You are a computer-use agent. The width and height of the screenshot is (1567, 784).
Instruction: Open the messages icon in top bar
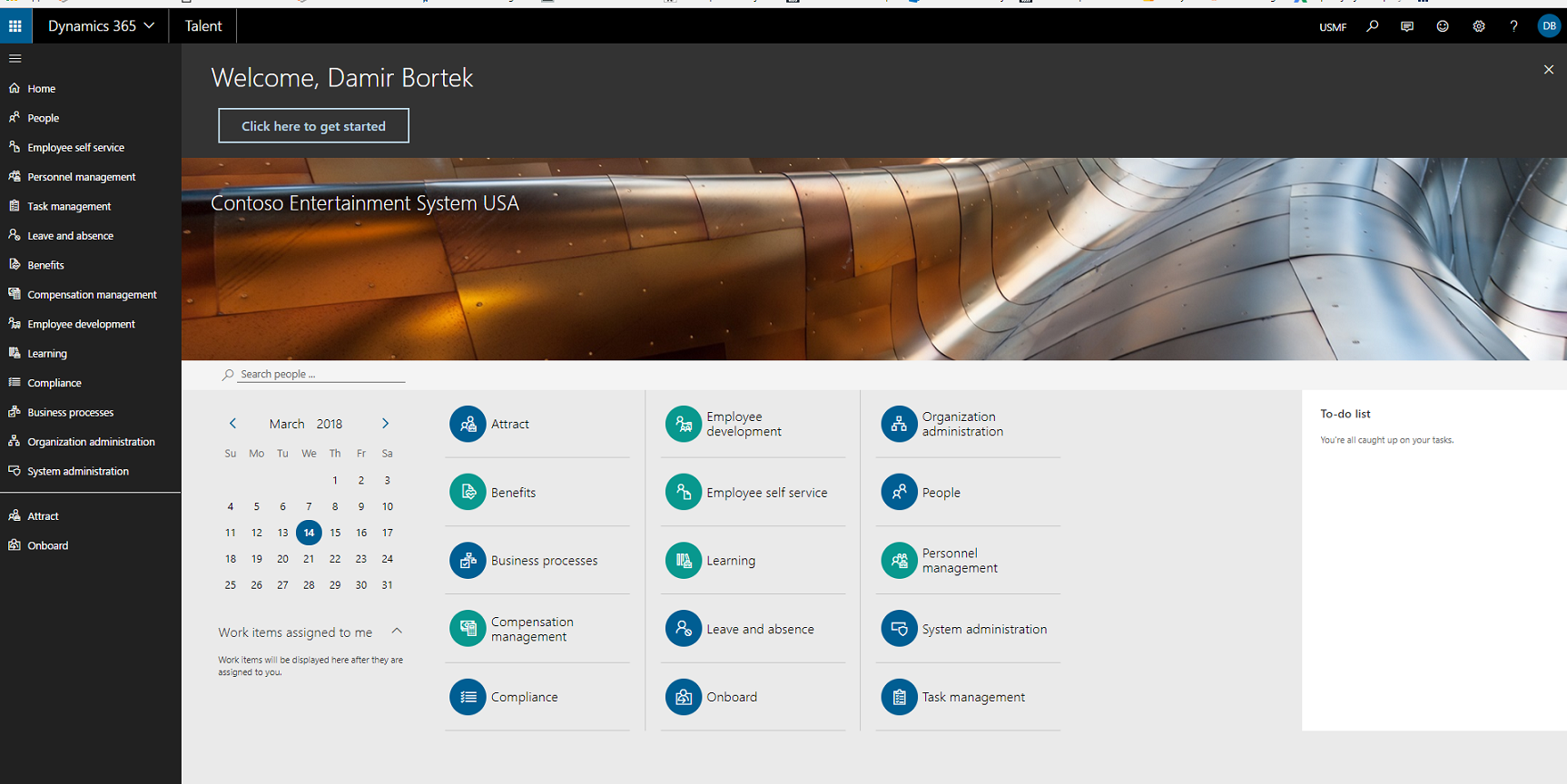1407,26
